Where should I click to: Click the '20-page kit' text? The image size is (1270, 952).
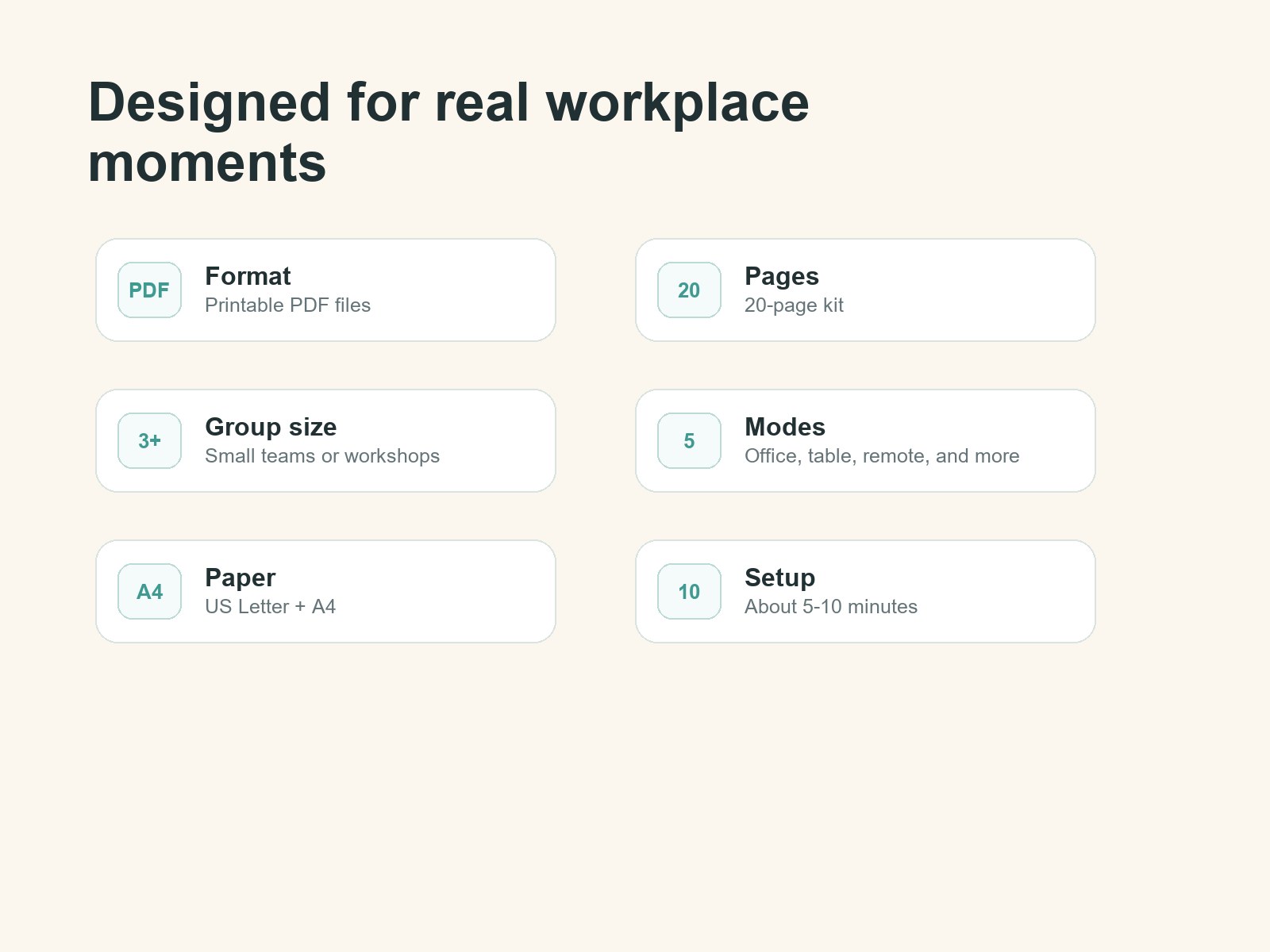tap(794, 306)
